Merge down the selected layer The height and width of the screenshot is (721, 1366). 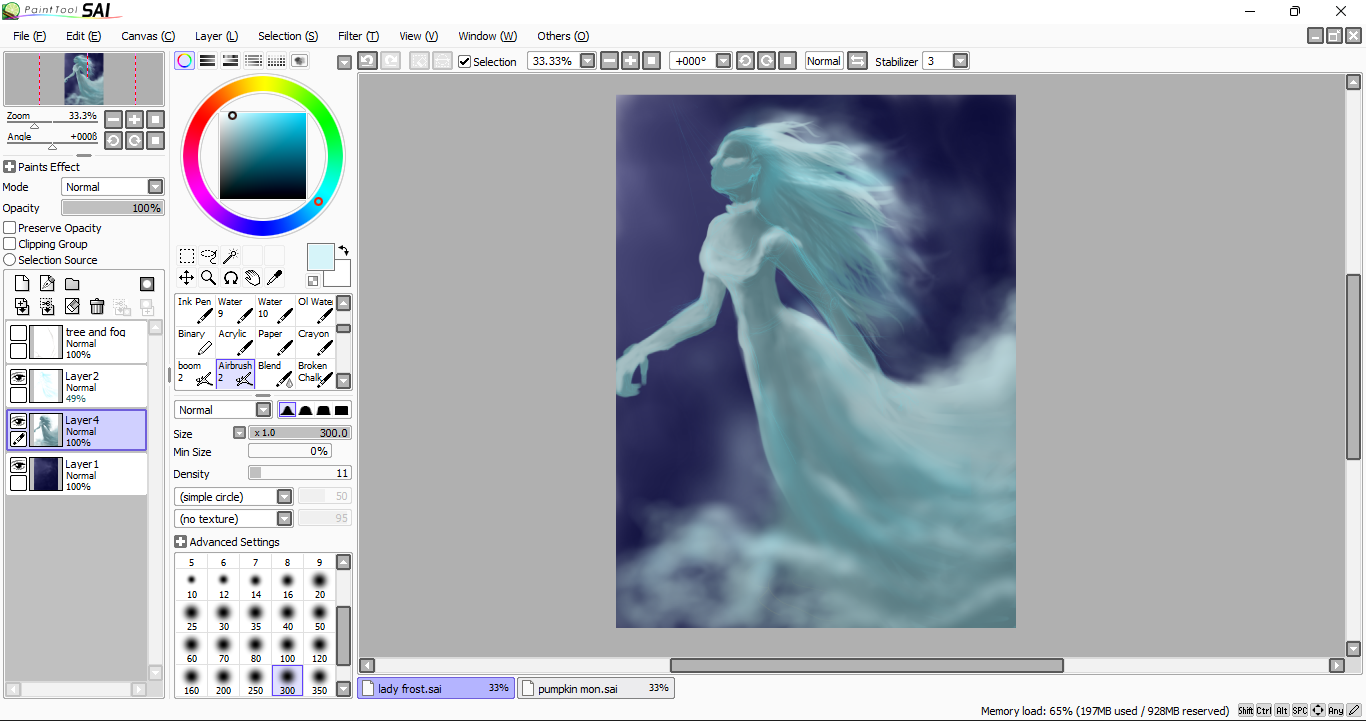point(47,307)
